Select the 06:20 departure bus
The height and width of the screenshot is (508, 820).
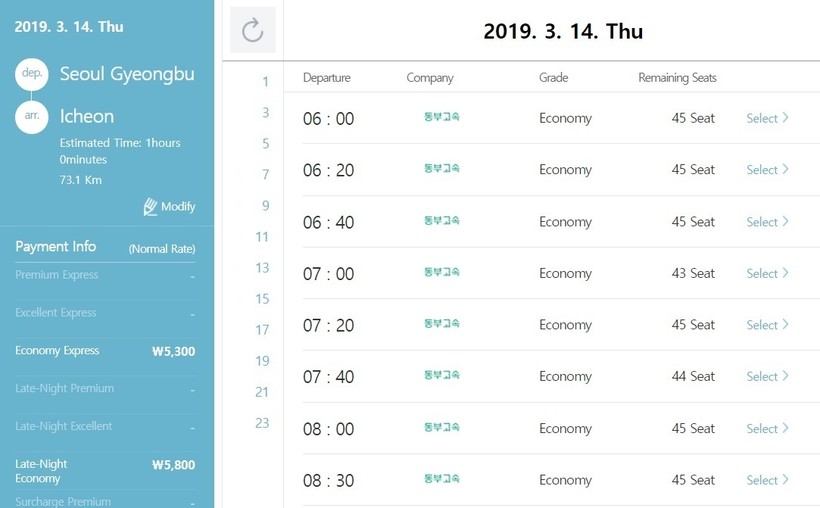(767, 170)
